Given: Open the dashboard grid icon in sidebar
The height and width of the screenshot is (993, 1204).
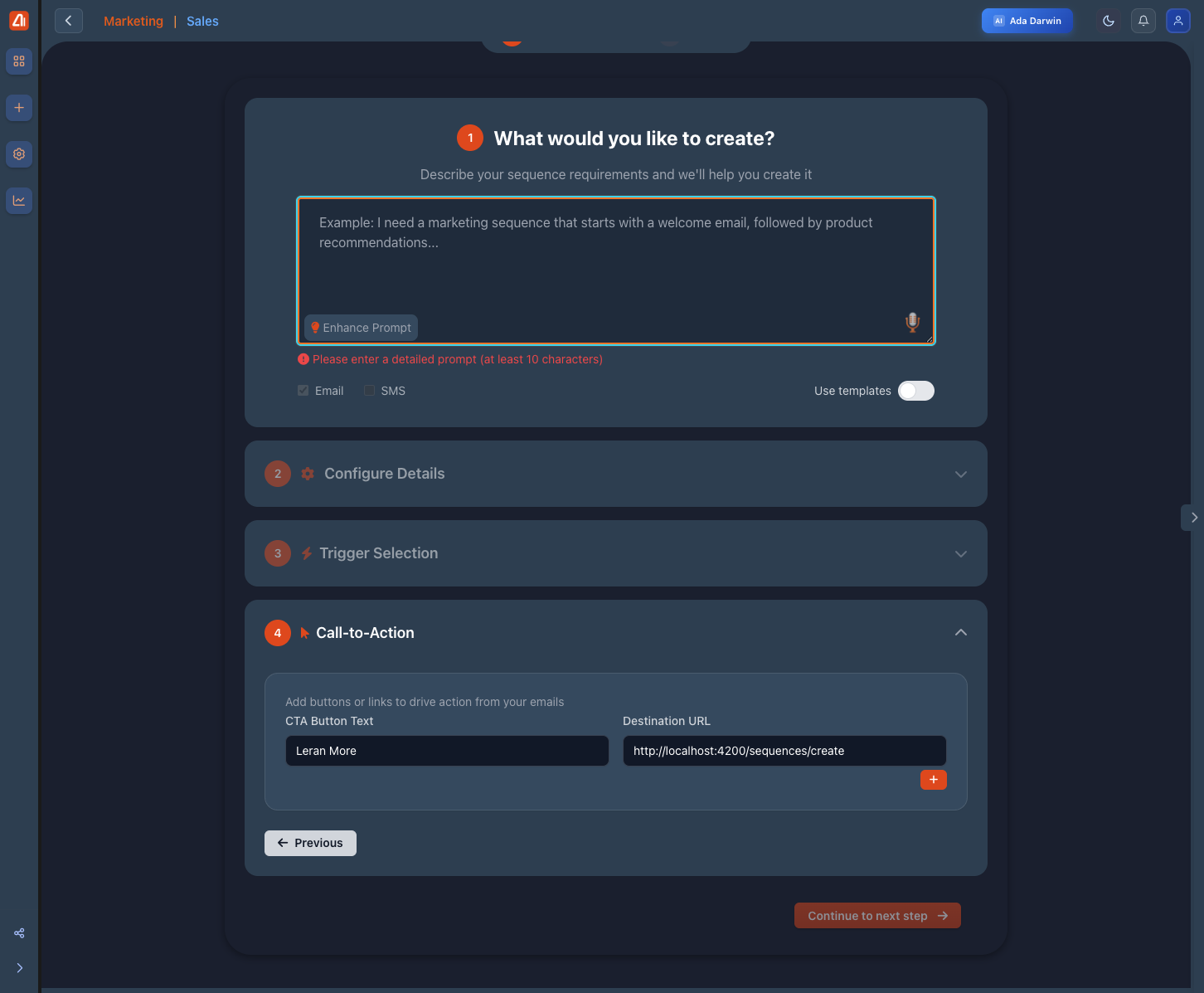Looking at the screenshot, I should (19, 61).
